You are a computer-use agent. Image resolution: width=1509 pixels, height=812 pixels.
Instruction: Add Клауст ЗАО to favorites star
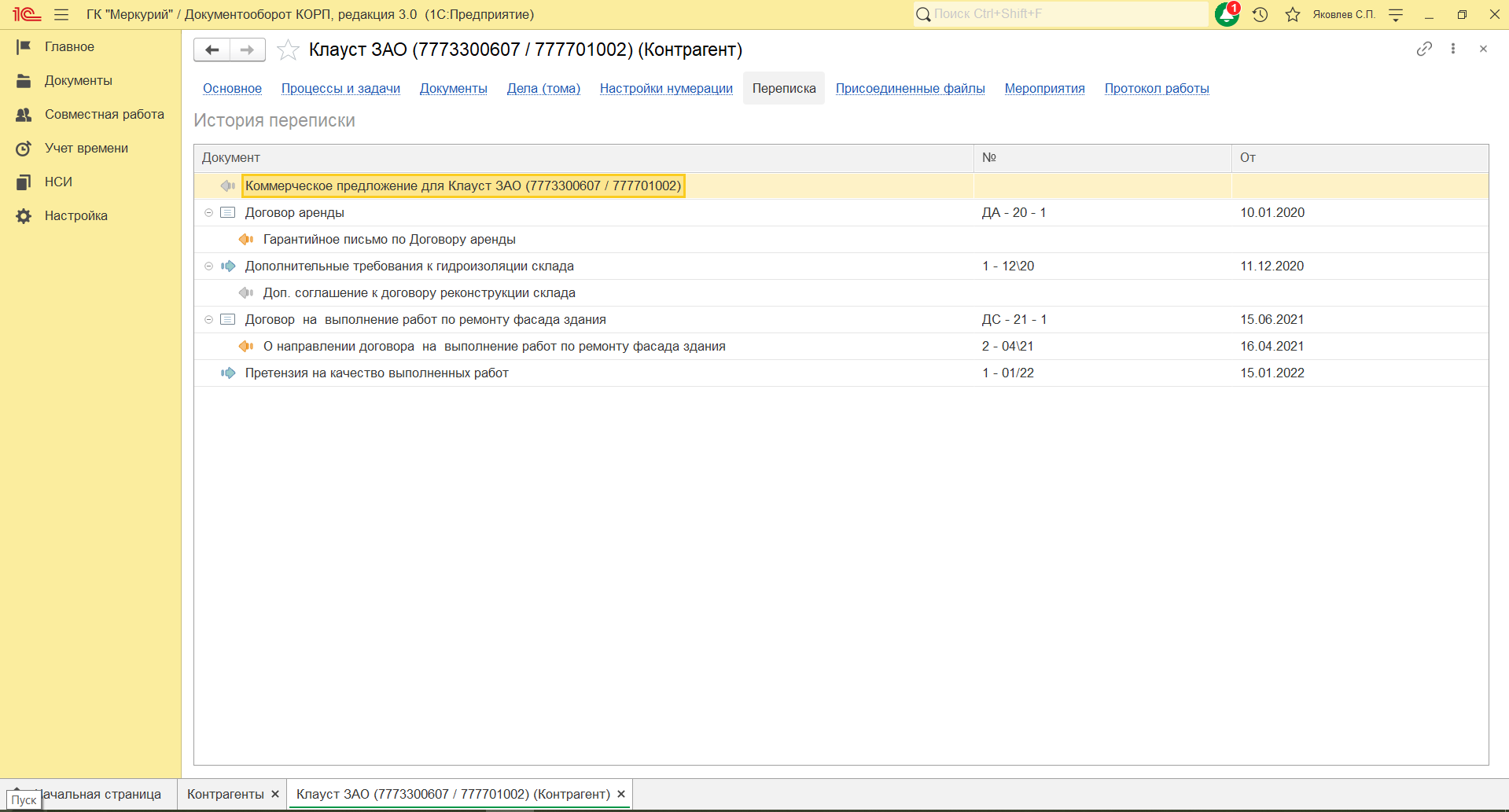pyautogui.click(x=289, y=50)
